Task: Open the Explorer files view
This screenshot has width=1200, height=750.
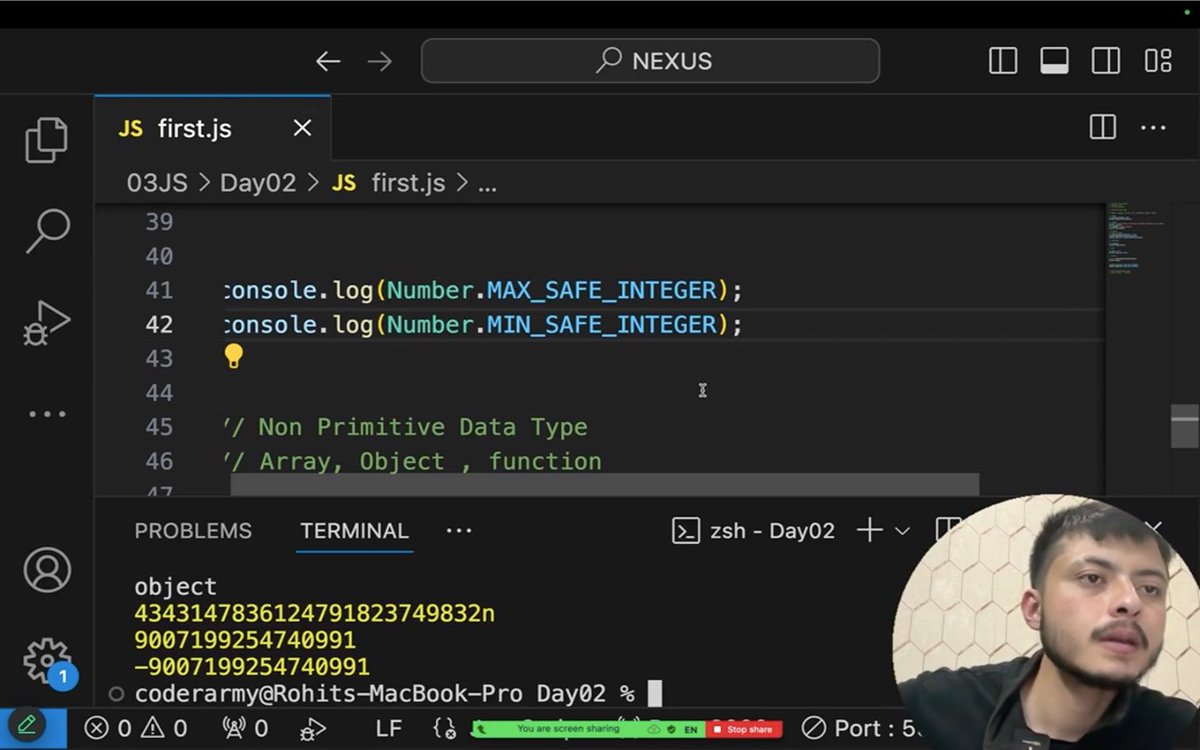Action: [46, 139]
